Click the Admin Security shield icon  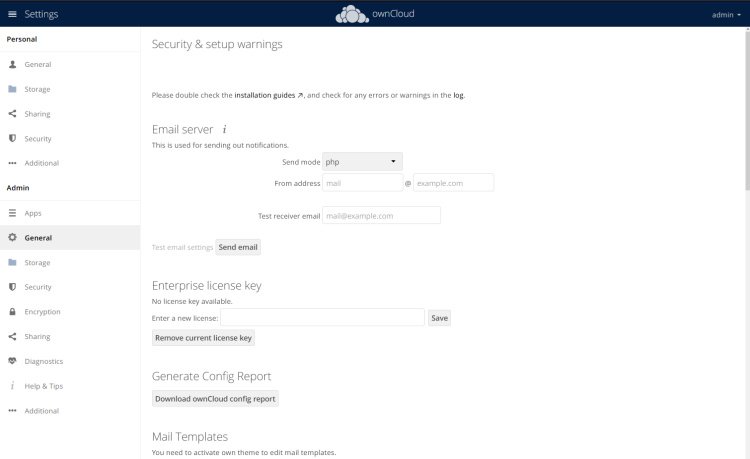[12, 287]
